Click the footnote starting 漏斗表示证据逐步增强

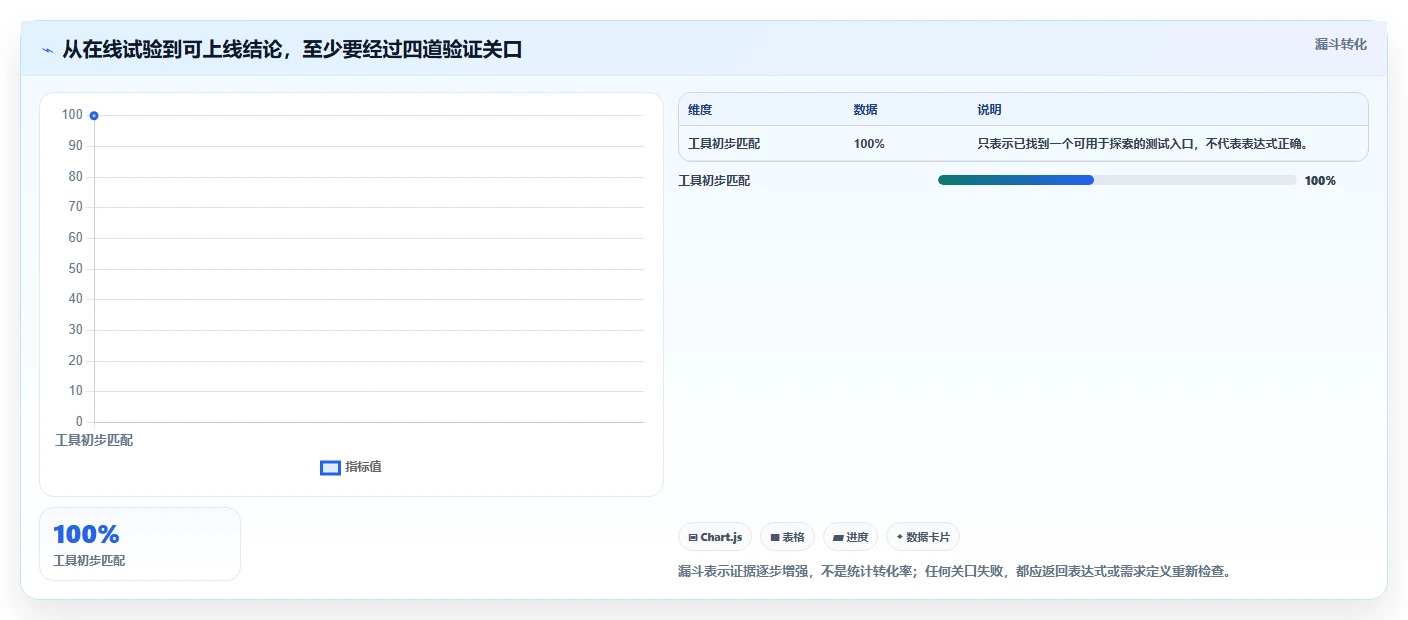coord(954,572)
